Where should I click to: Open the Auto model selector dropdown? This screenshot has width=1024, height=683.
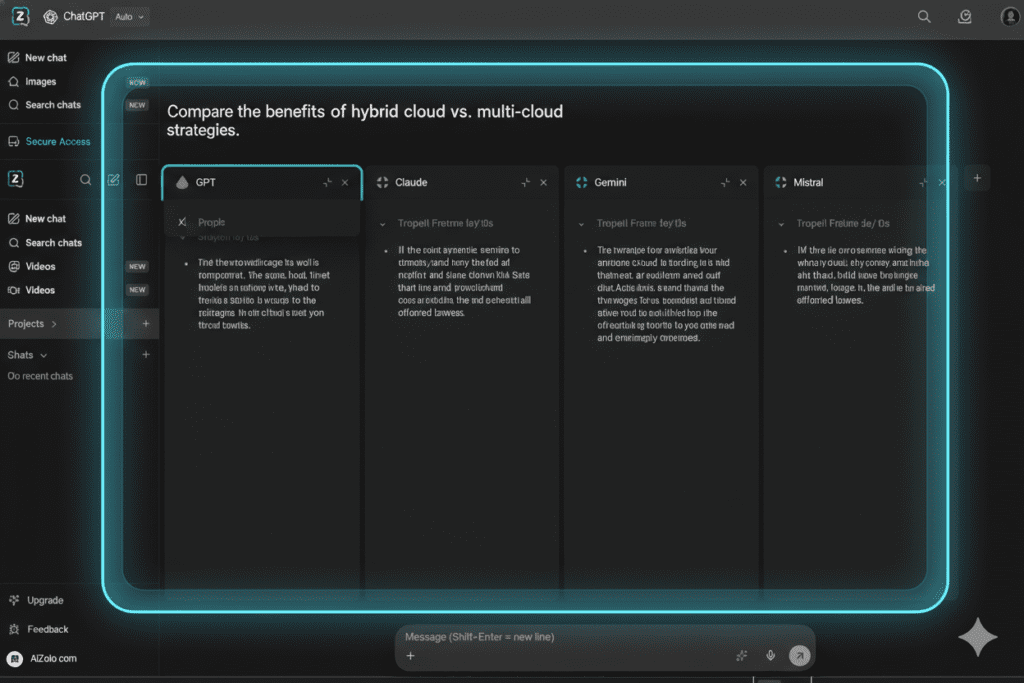pos(130,16)
